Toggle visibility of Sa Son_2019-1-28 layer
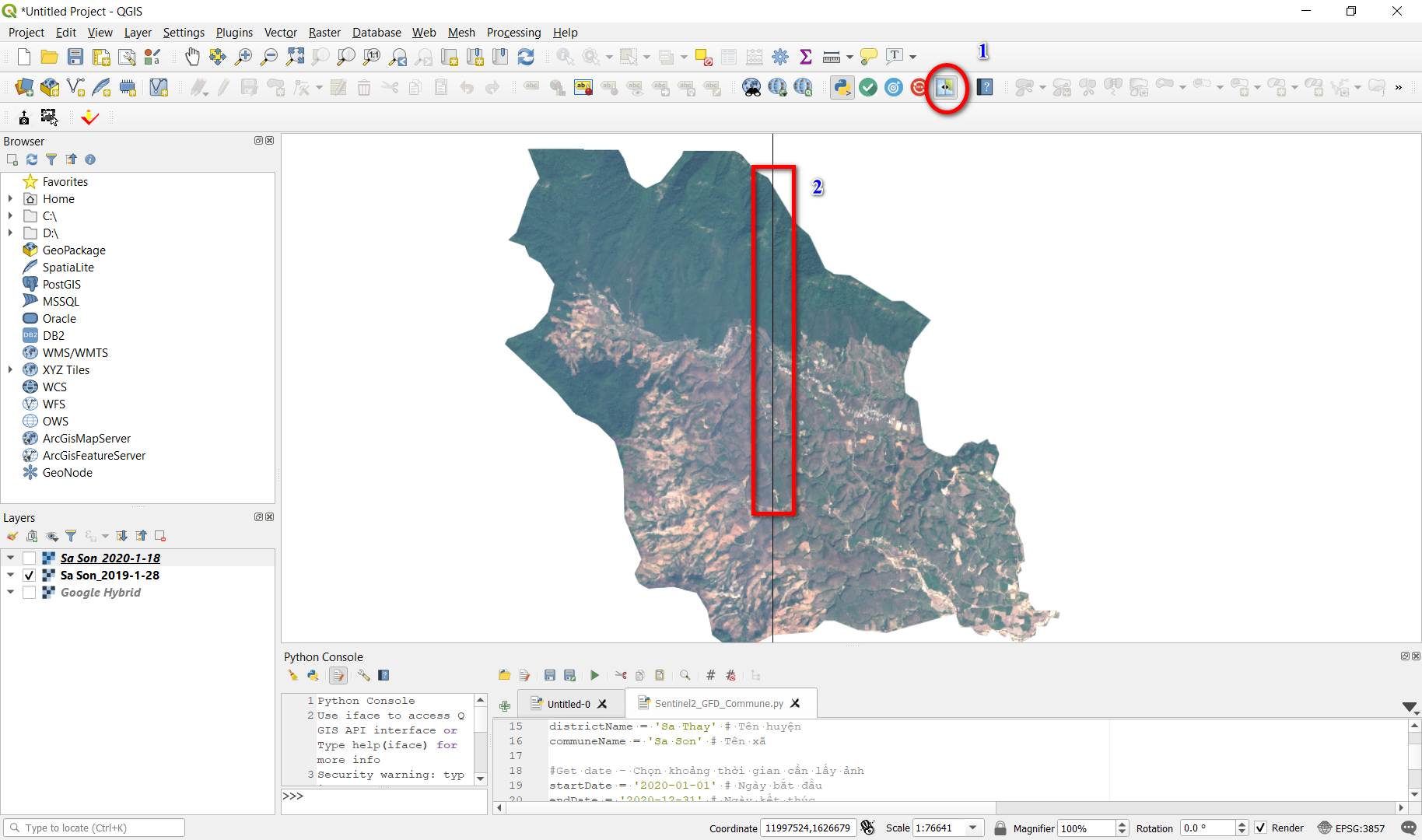The width and height of the screenshot is (1422, 840). tap(29, 576)
